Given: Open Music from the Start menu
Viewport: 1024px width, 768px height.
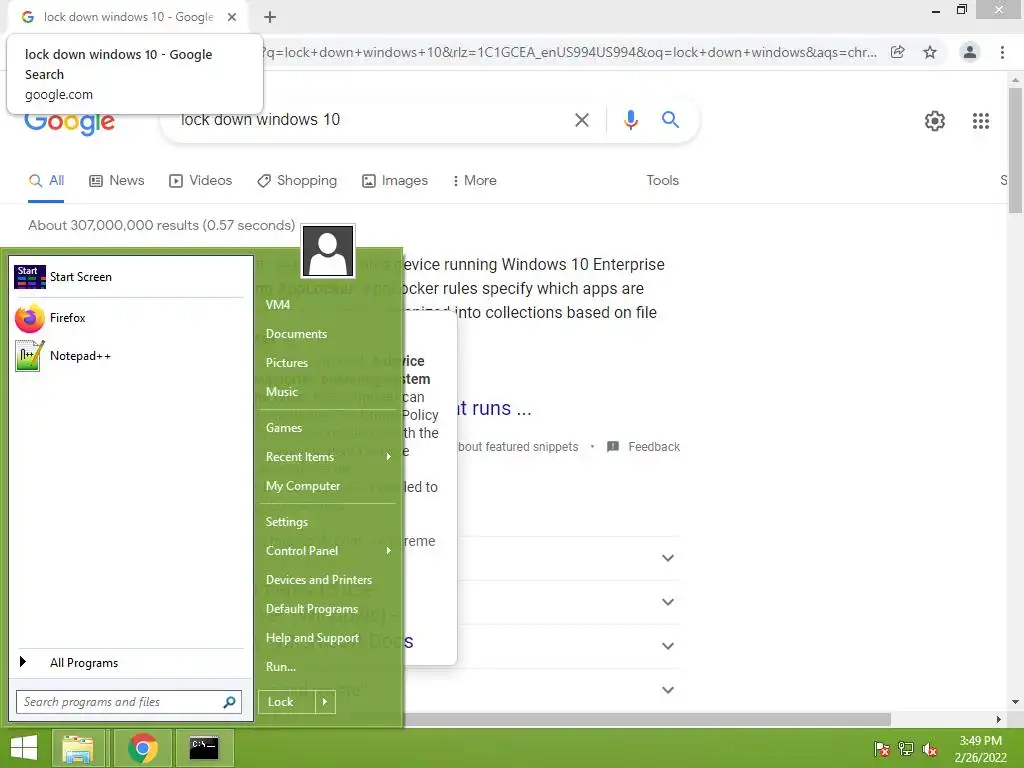Looking at the screenshot, I should tap(281, 392).
